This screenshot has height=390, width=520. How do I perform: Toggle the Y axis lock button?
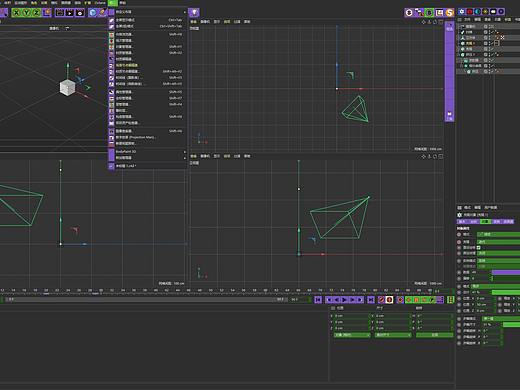26,13
